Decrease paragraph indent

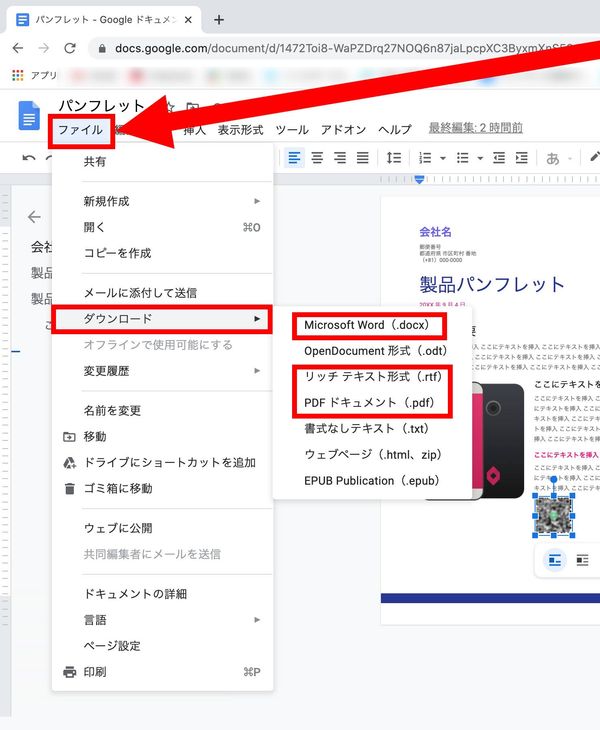[499, 158]
